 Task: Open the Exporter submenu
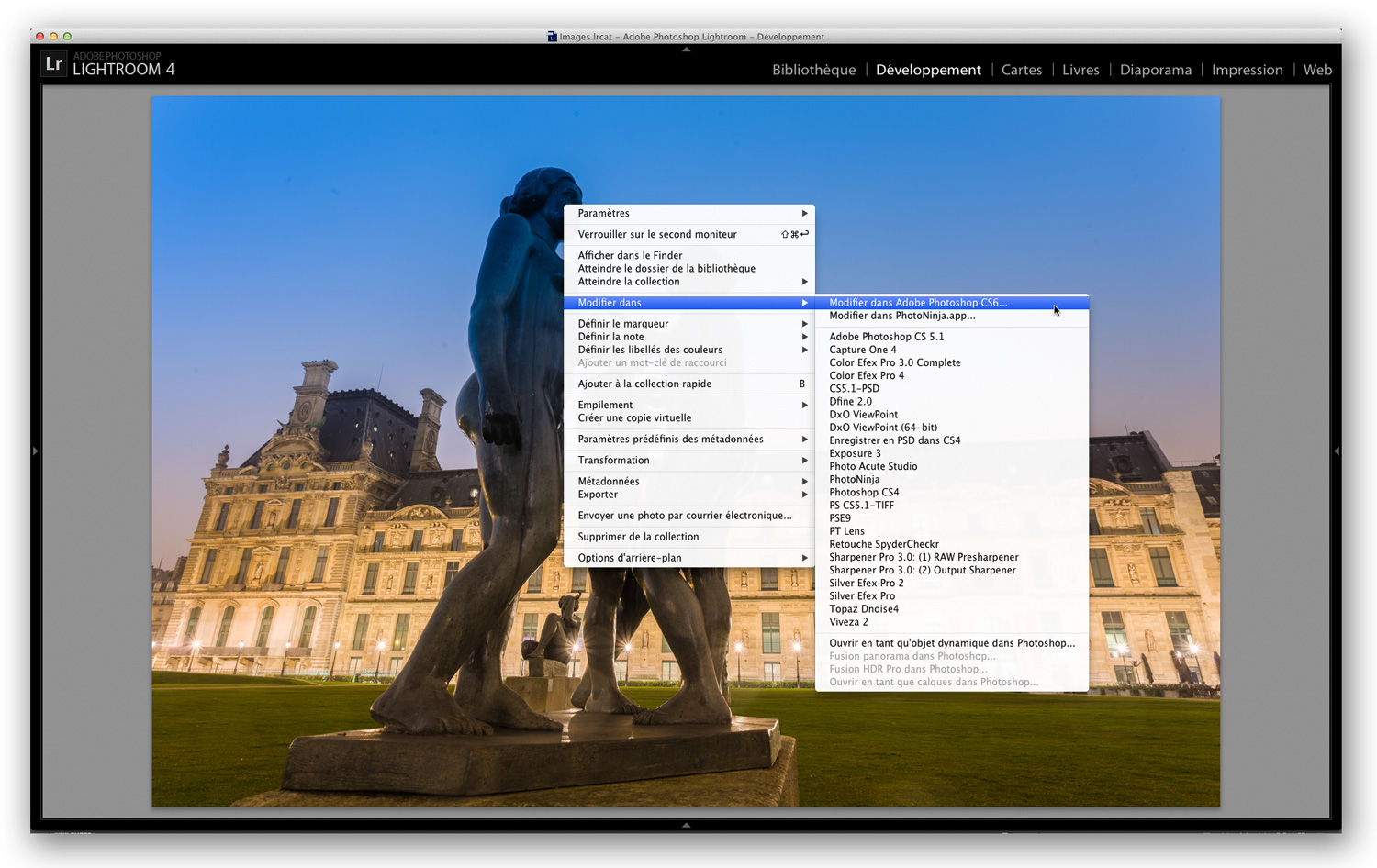(689, 494)
